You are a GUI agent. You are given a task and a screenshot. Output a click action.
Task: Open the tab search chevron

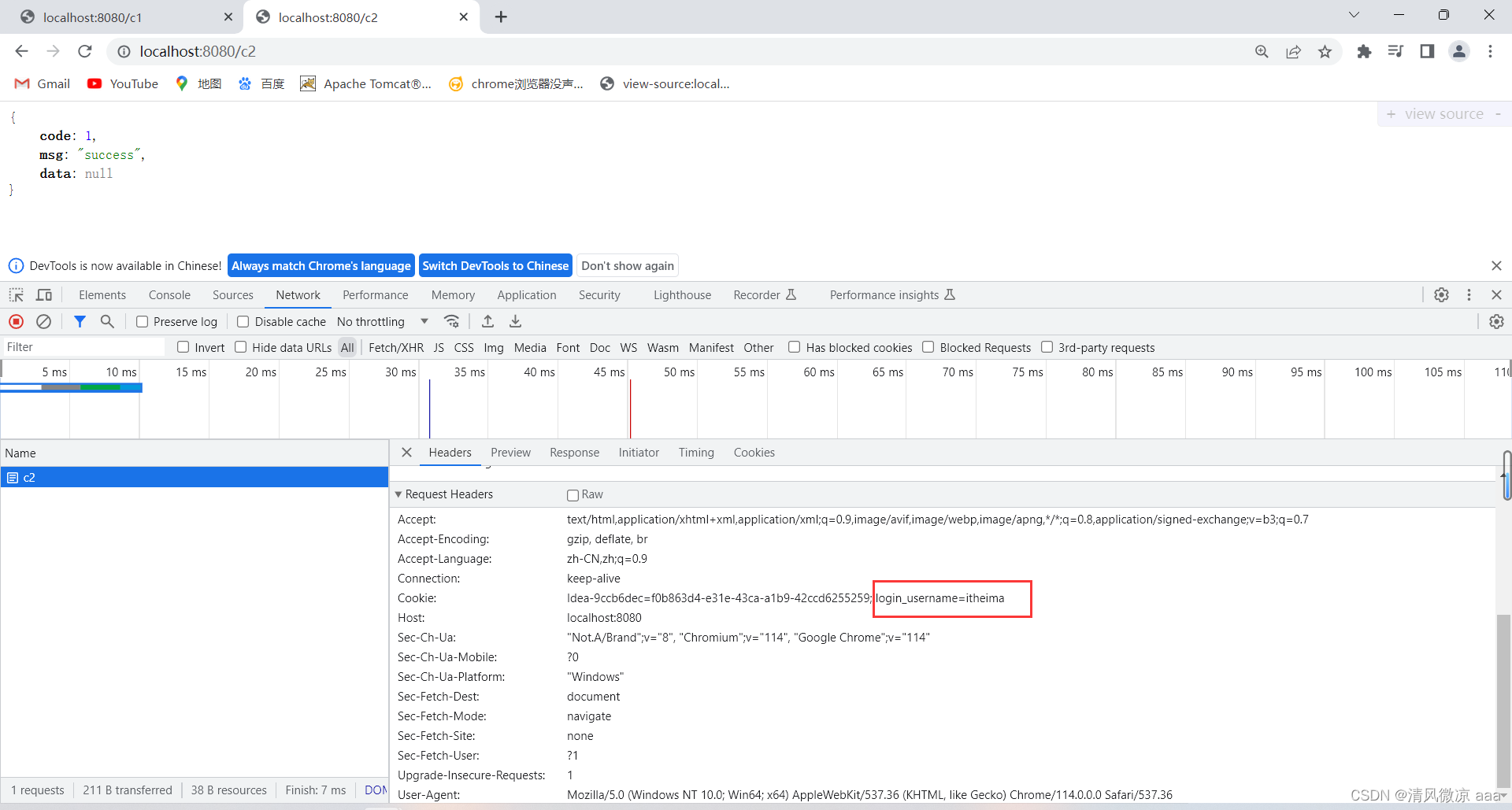[x=1354, y=15]
